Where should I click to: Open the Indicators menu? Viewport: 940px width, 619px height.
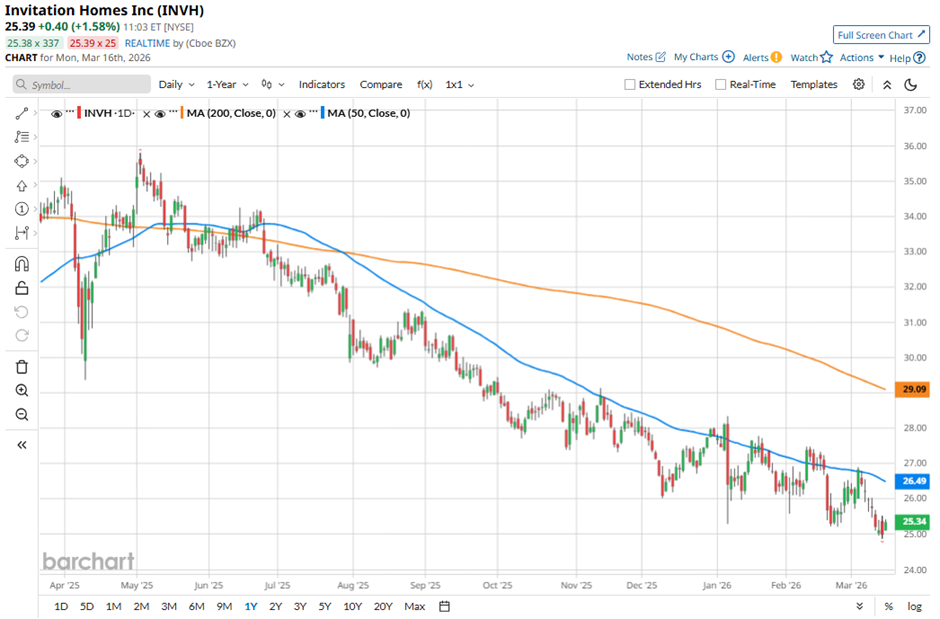321,85
